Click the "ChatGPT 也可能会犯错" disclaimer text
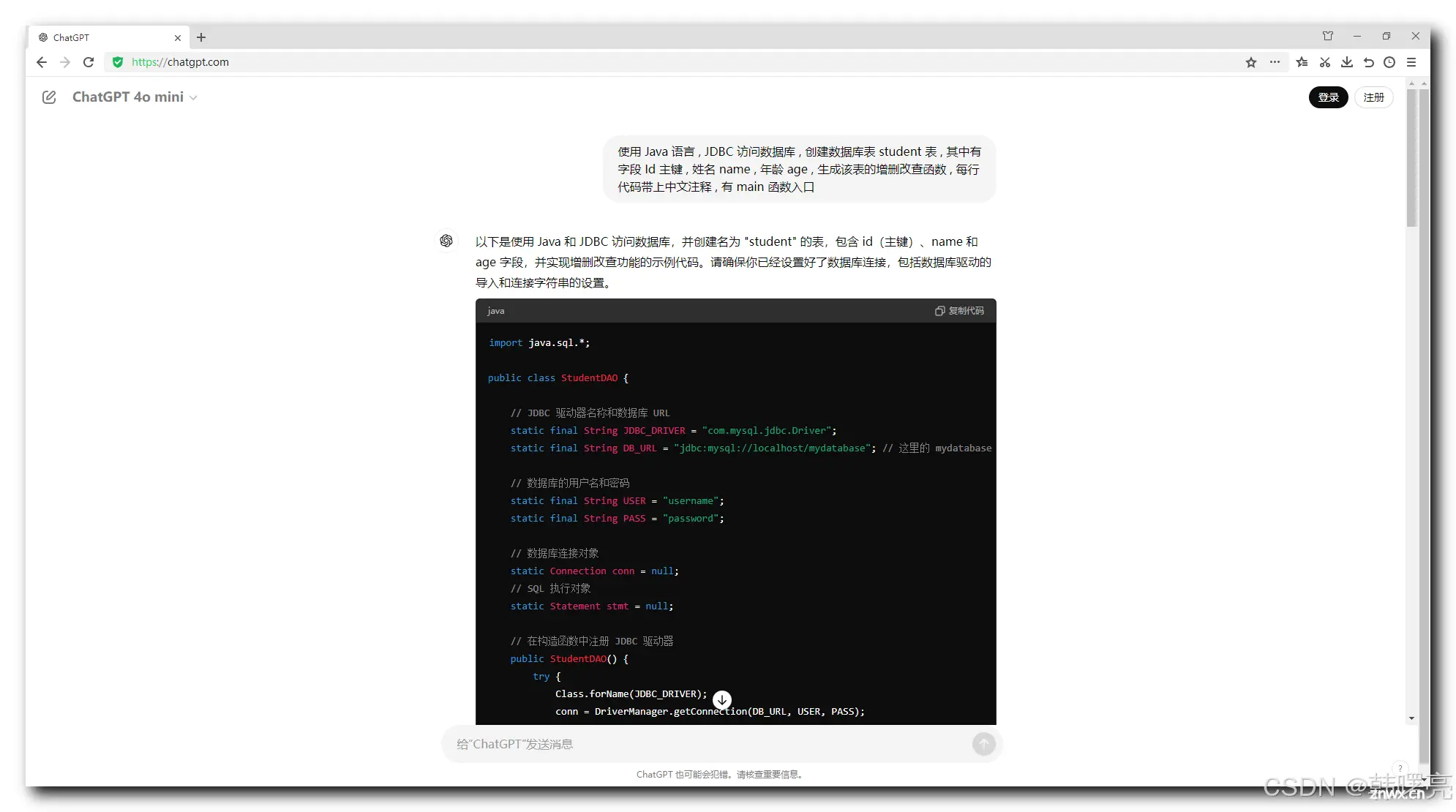This screenshot has height=812, width=1456. coord(721,774)
